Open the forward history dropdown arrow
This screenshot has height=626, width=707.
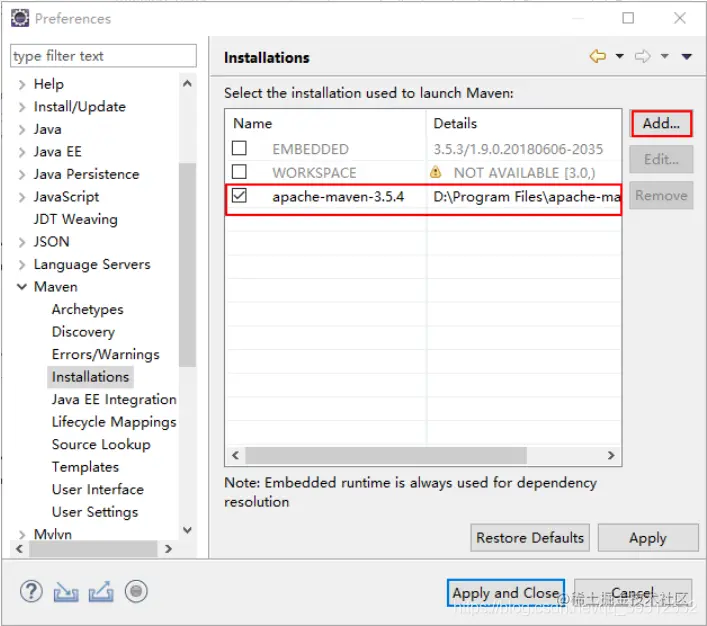click(665, 56)
